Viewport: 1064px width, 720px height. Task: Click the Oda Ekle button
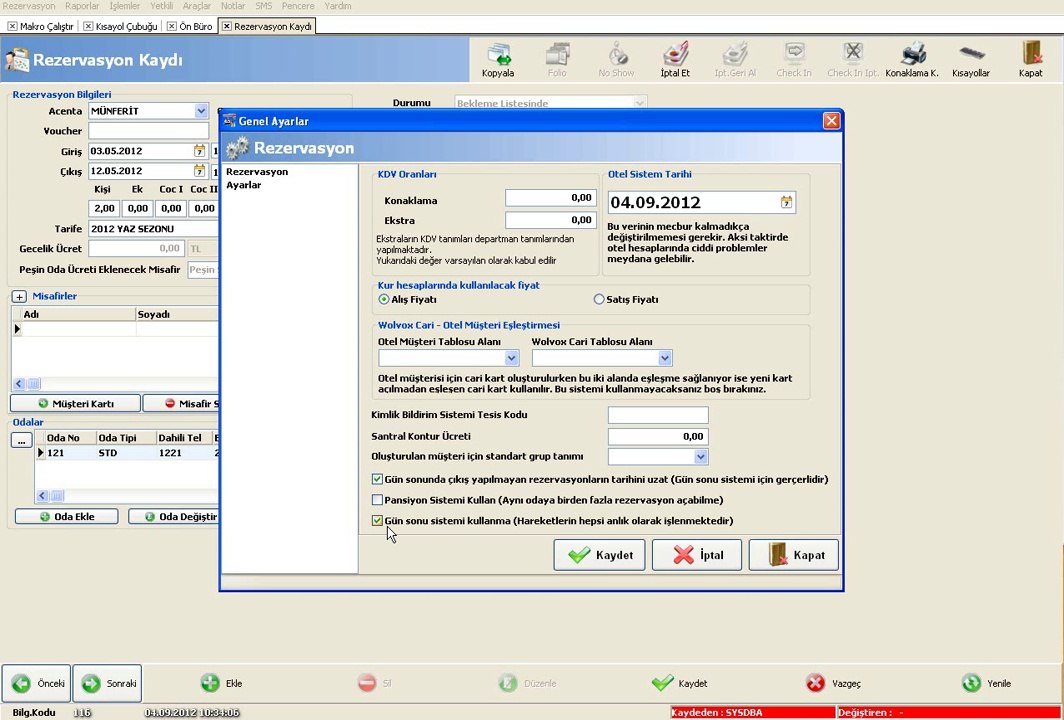(66, 516)
